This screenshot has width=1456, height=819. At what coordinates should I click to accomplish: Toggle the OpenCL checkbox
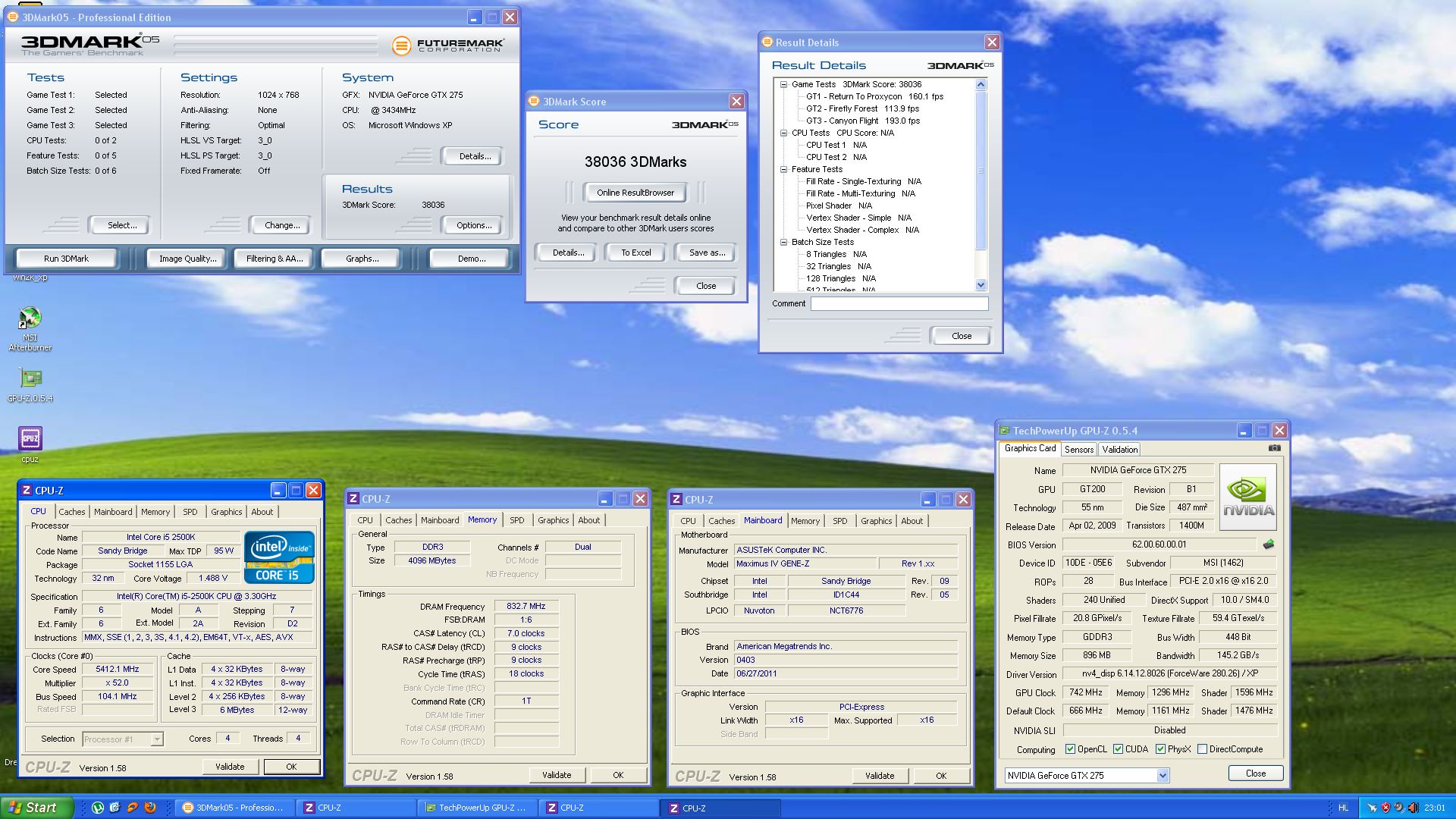coord(1070,749)
